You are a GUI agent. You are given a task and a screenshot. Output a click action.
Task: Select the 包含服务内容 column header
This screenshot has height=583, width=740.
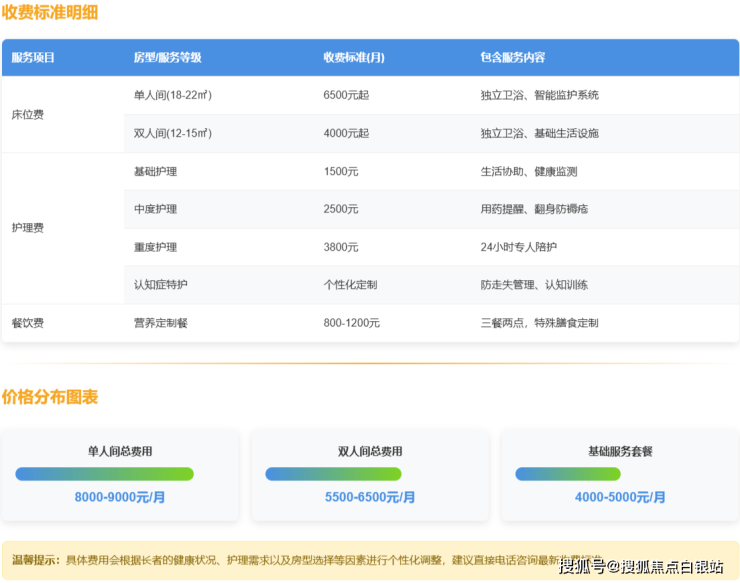[x=513, y=58]
